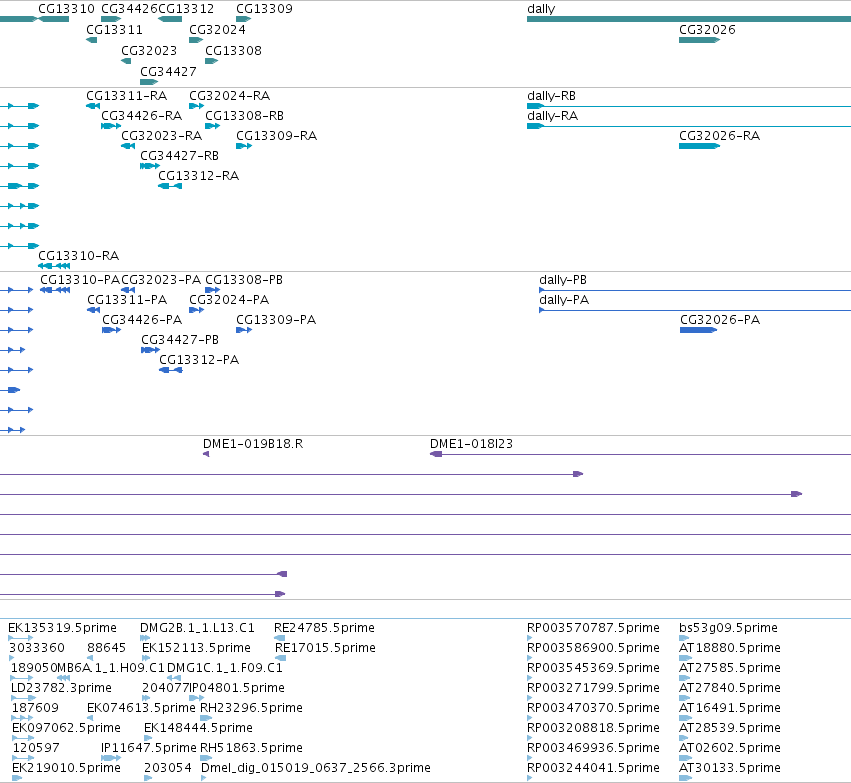Select the dally-RA transcript label
Image resolution: width=851 pixels, height=783 pixels.
[552, 116]
